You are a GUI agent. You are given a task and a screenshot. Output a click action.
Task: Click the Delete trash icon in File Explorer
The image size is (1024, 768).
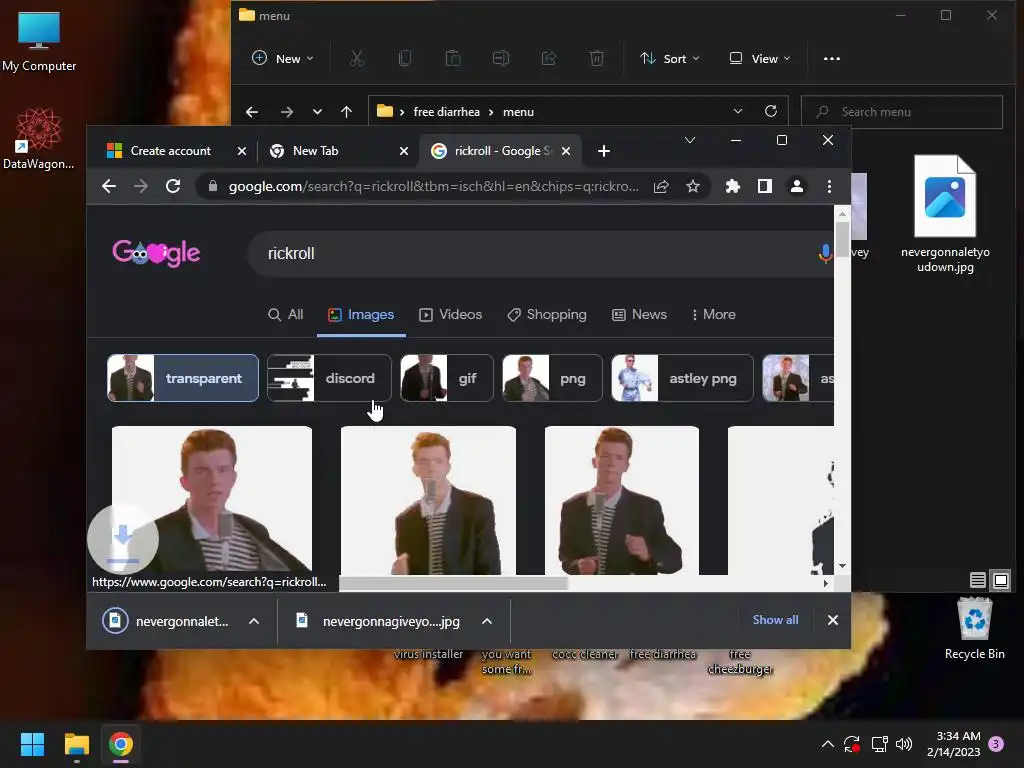pos(596,59)
